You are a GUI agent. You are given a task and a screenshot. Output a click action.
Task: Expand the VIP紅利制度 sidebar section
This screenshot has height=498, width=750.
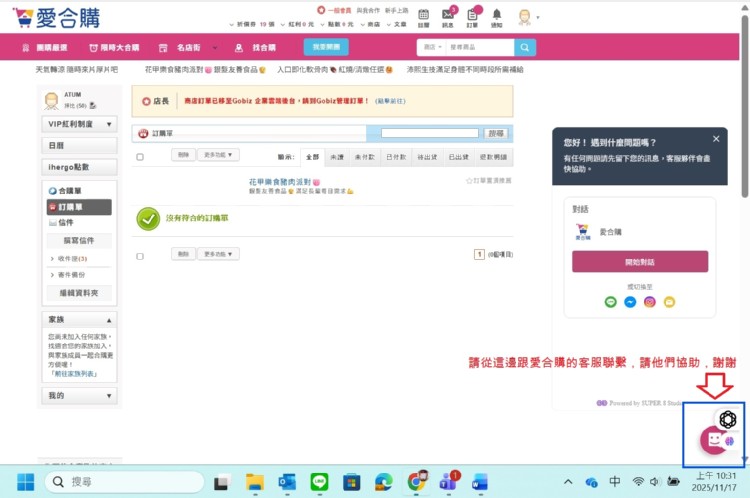point(80,124)
